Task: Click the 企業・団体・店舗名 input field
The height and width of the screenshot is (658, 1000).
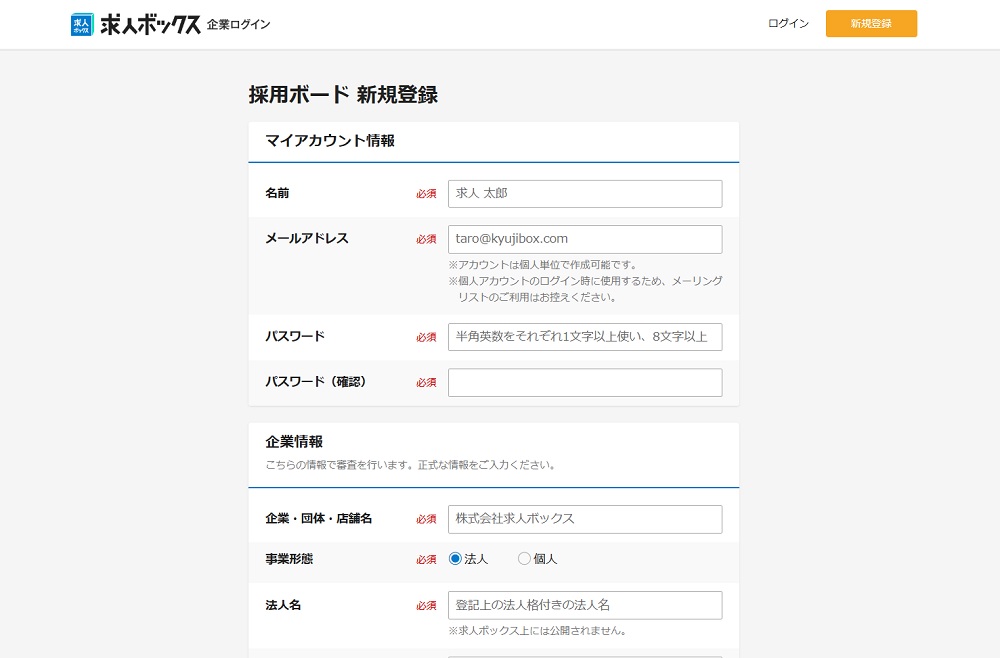Action: pos(585,519)
